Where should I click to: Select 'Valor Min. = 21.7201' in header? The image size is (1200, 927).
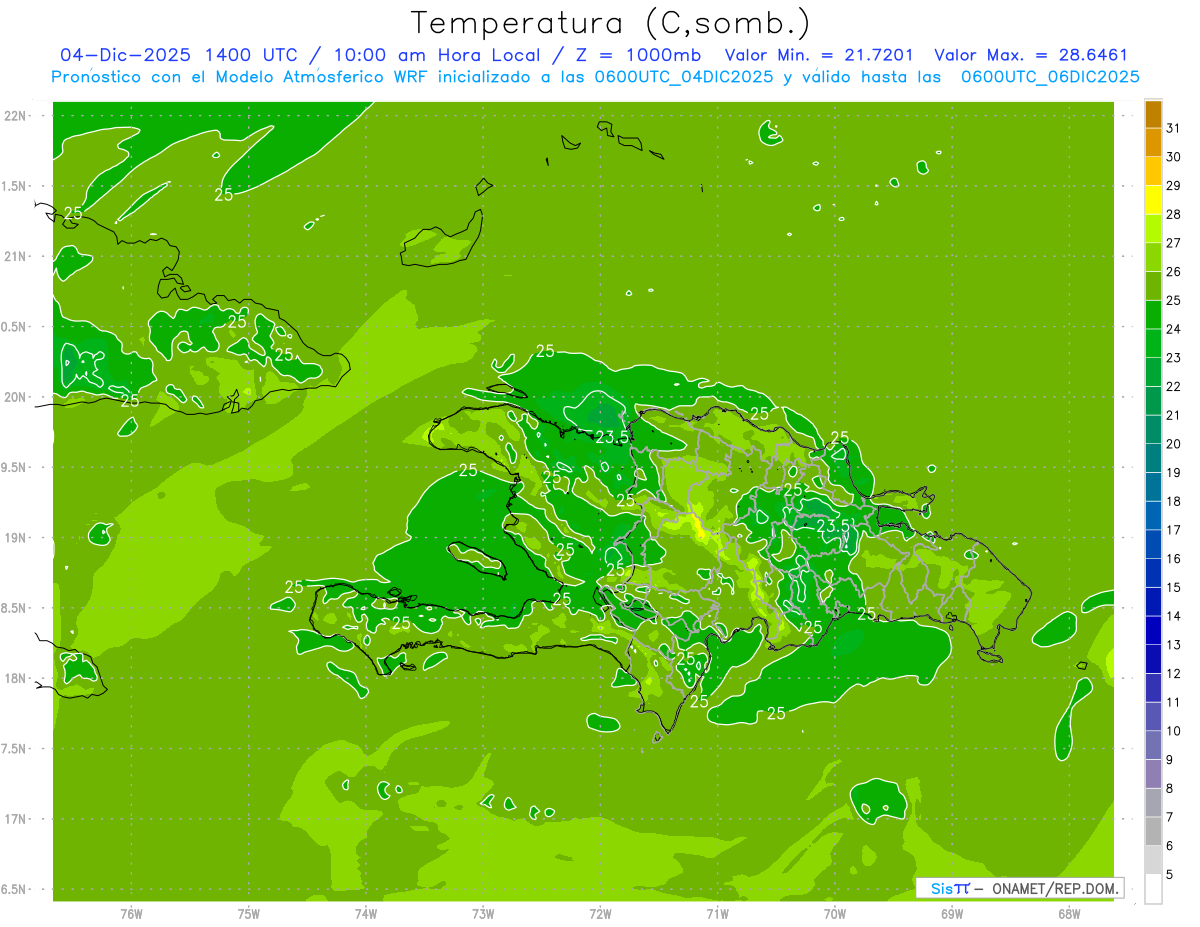(820, 55)
